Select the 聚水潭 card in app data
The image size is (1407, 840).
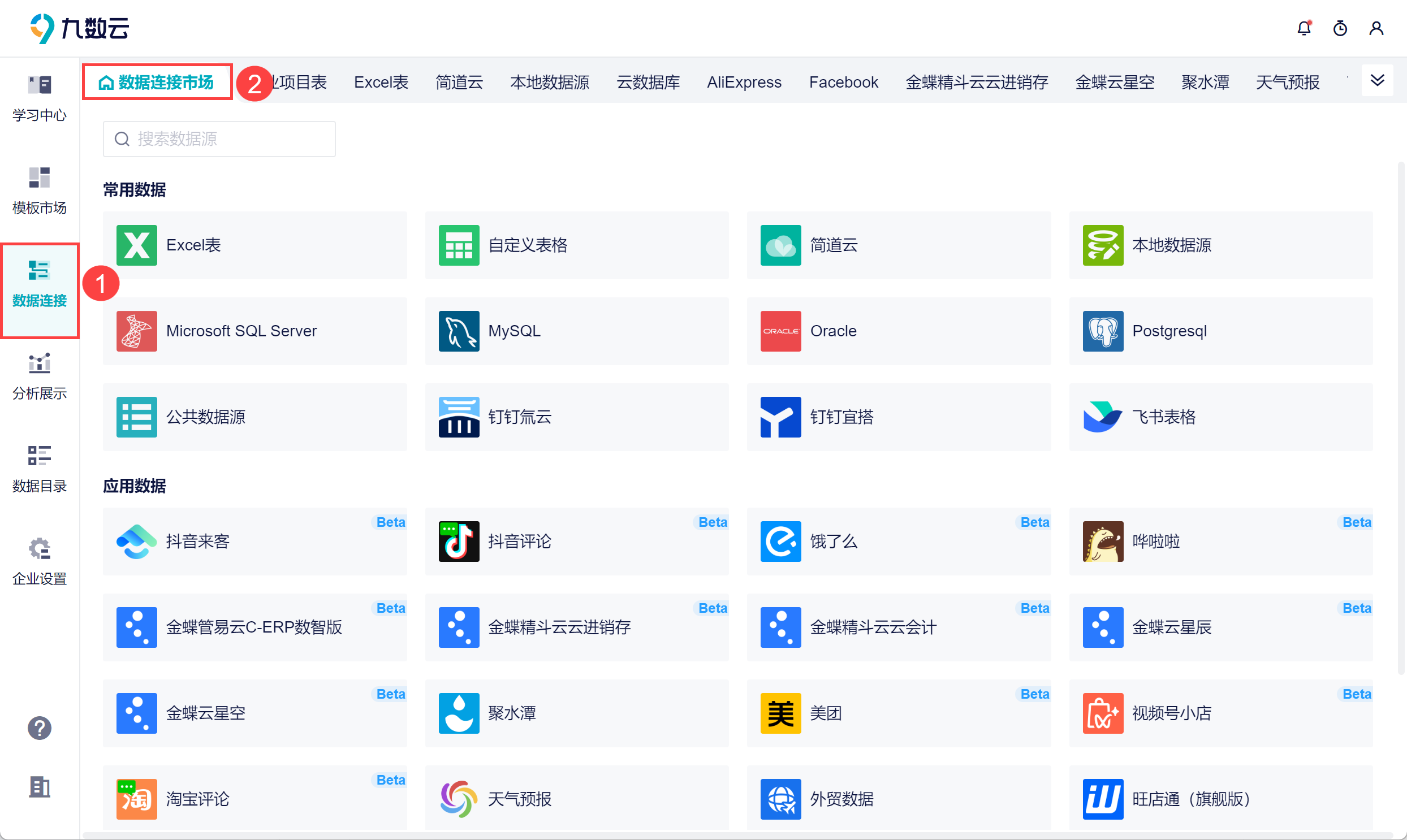pos(577,714)
